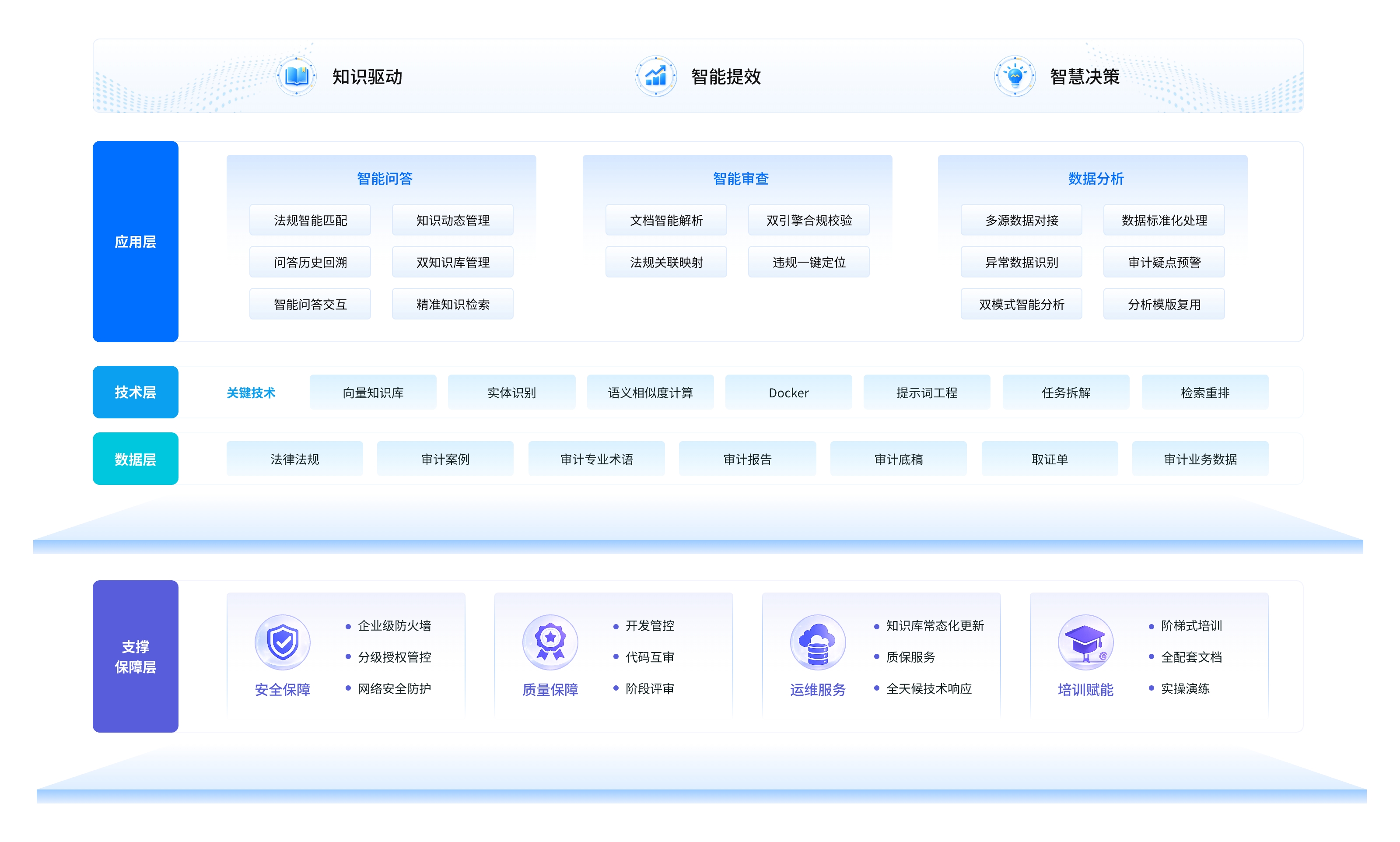Click the 运维服务 cloud database icon
This screenshot has height=842, width=1400.
point(818,642)
